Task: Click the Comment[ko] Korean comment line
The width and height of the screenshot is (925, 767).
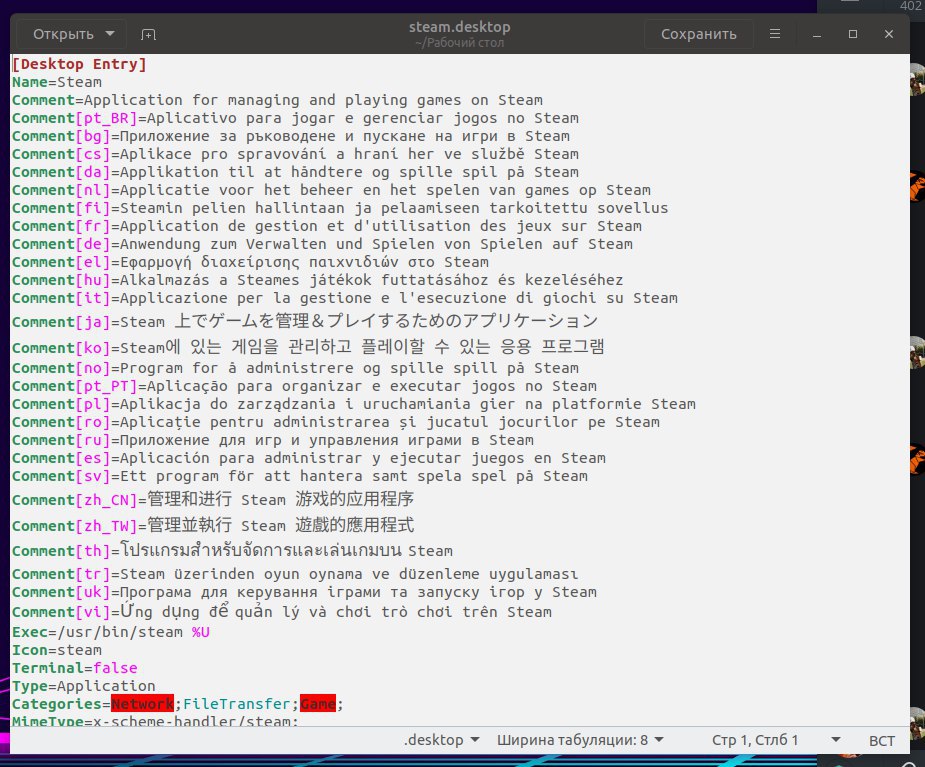Action: click(x=308, y=347)
